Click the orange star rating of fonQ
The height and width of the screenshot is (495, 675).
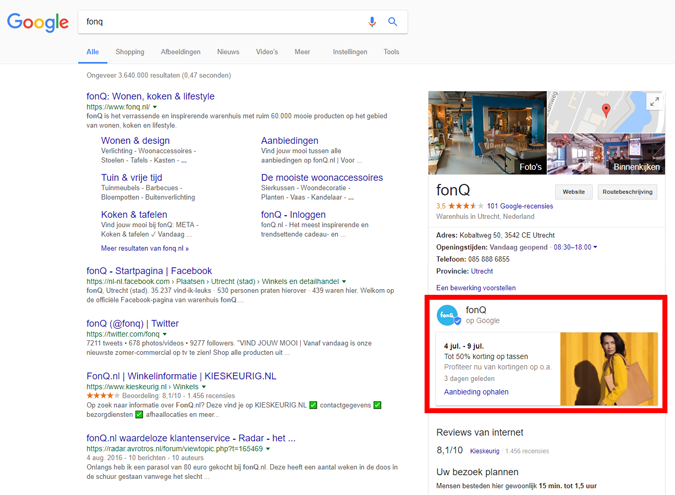point(466,206)
